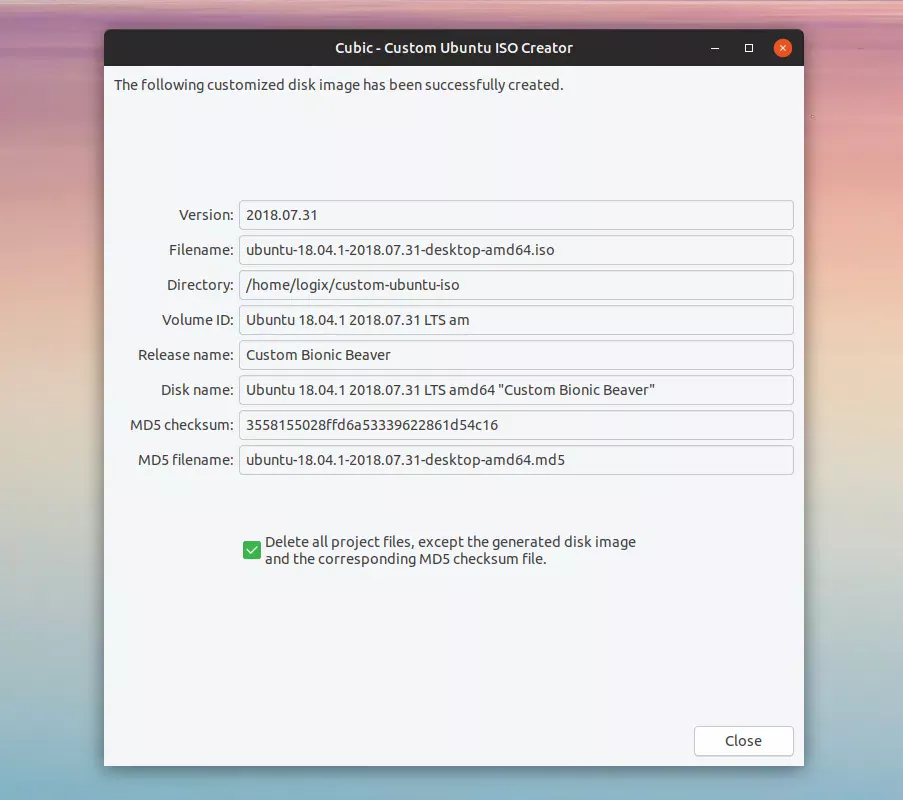Click the Volume ID field

(515, 319)
